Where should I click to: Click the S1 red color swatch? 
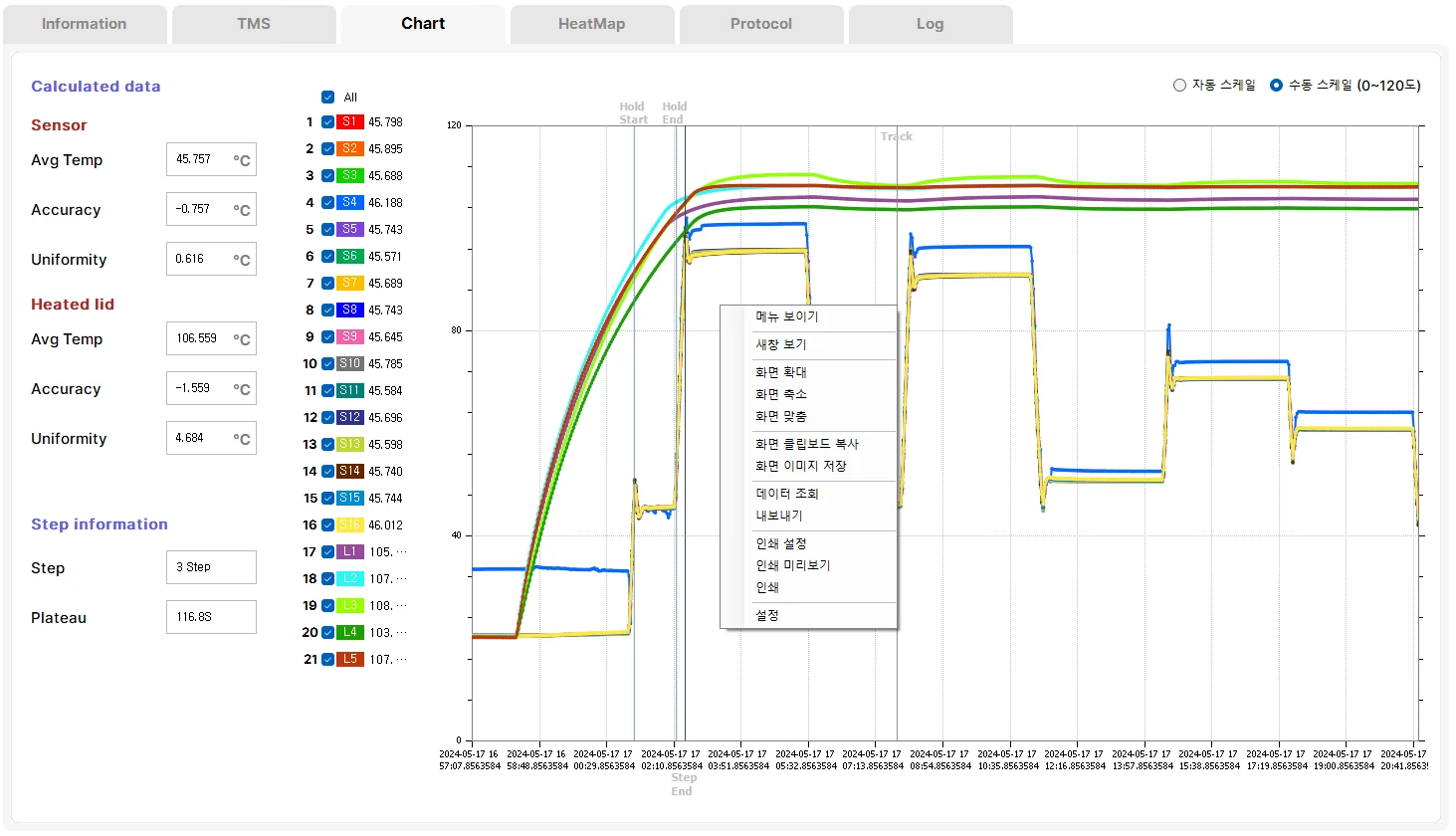(350, 122)
